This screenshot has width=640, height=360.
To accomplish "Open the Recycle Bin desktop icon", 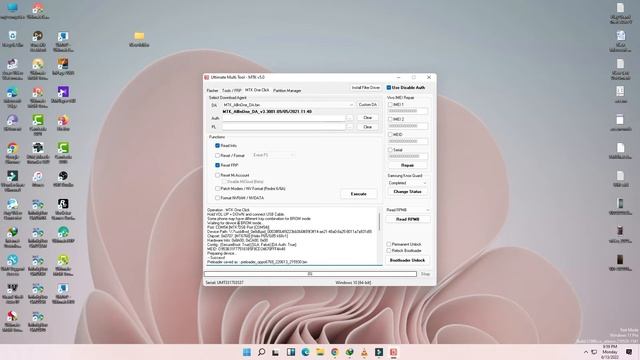I will click(13, 39).
